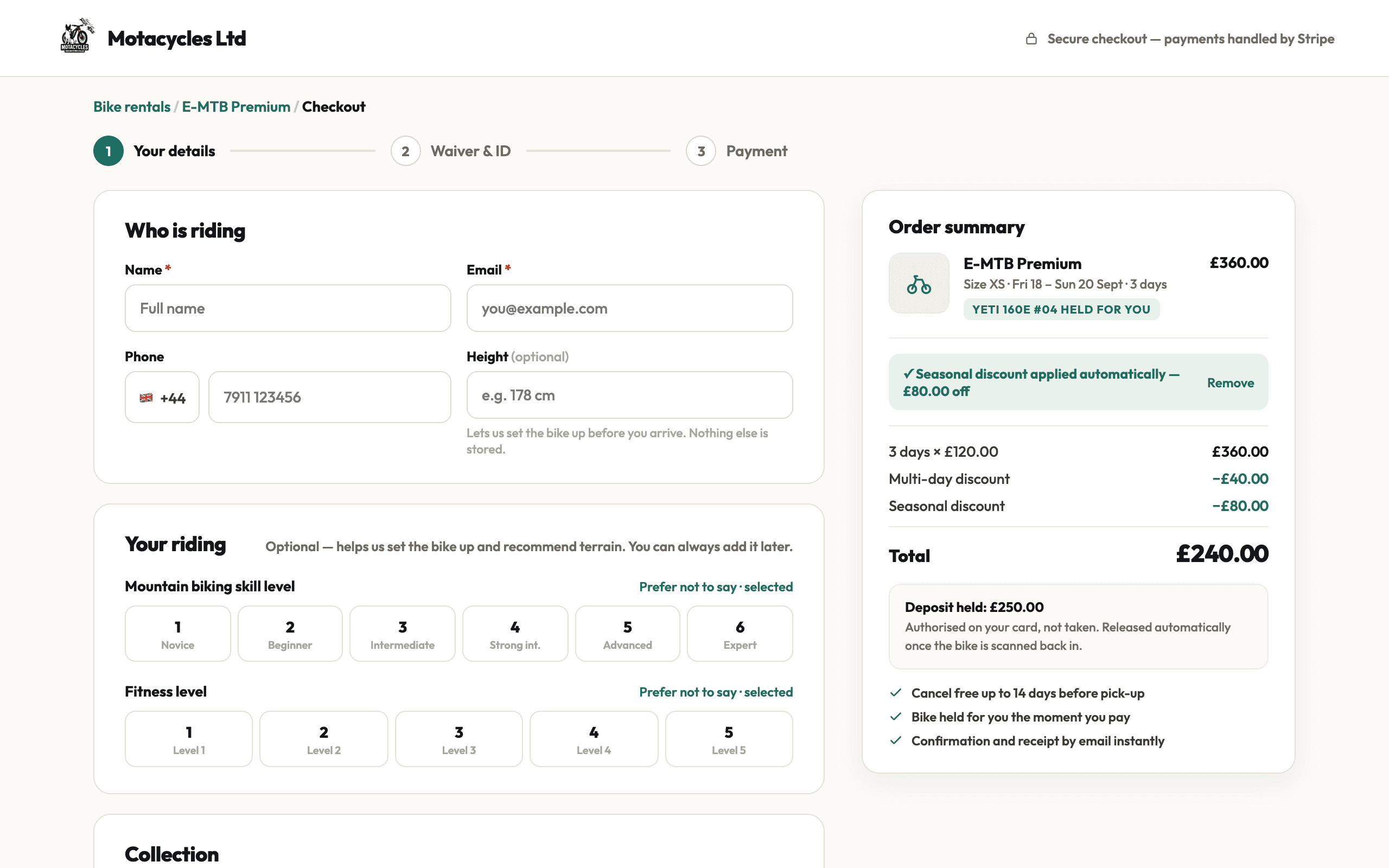This screenshot has width=1389, height=868.
Task: Choose fitness Level 3
Action: 458,739
